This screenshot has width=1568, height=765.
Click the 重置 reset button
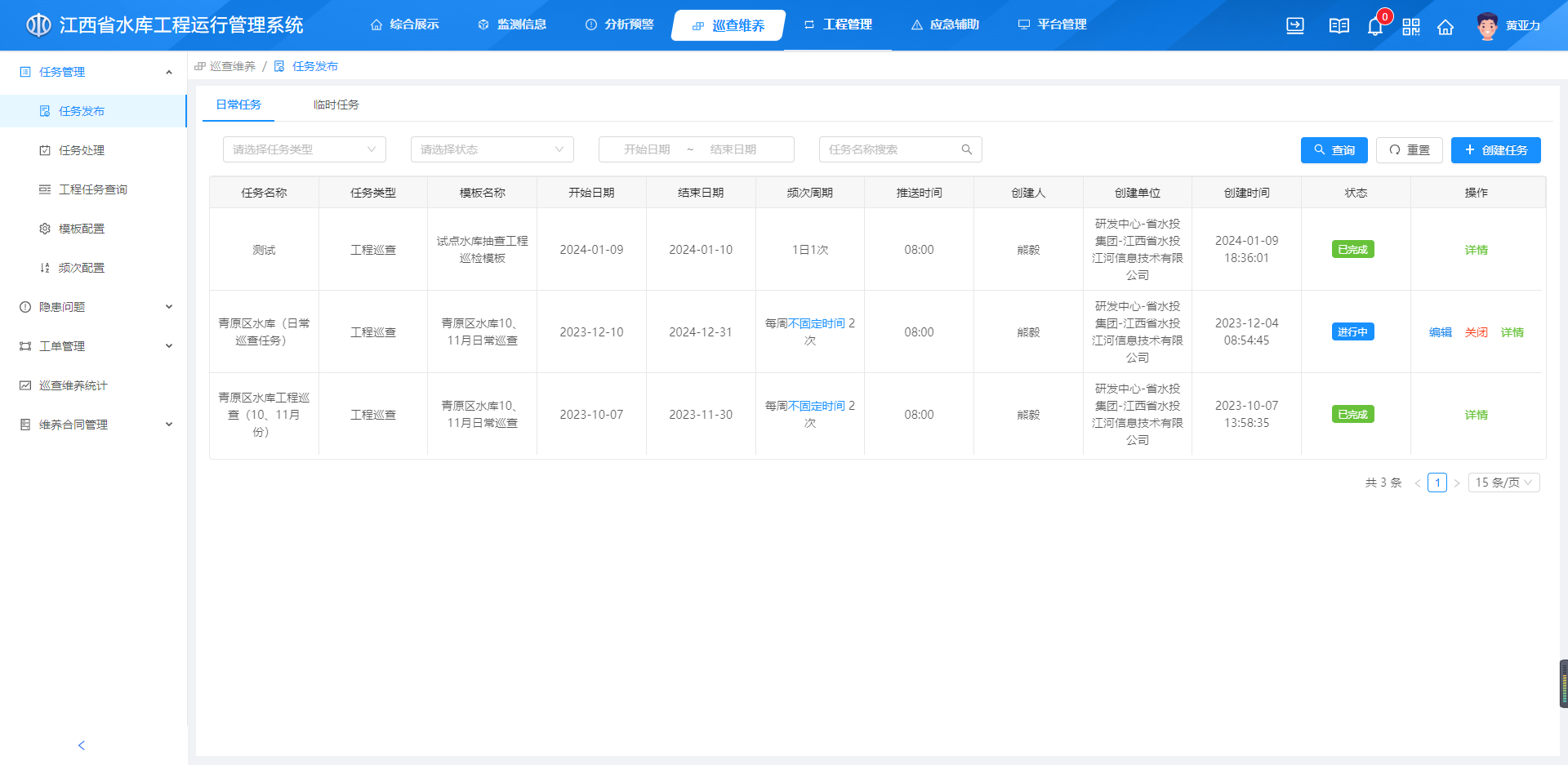1410,150
